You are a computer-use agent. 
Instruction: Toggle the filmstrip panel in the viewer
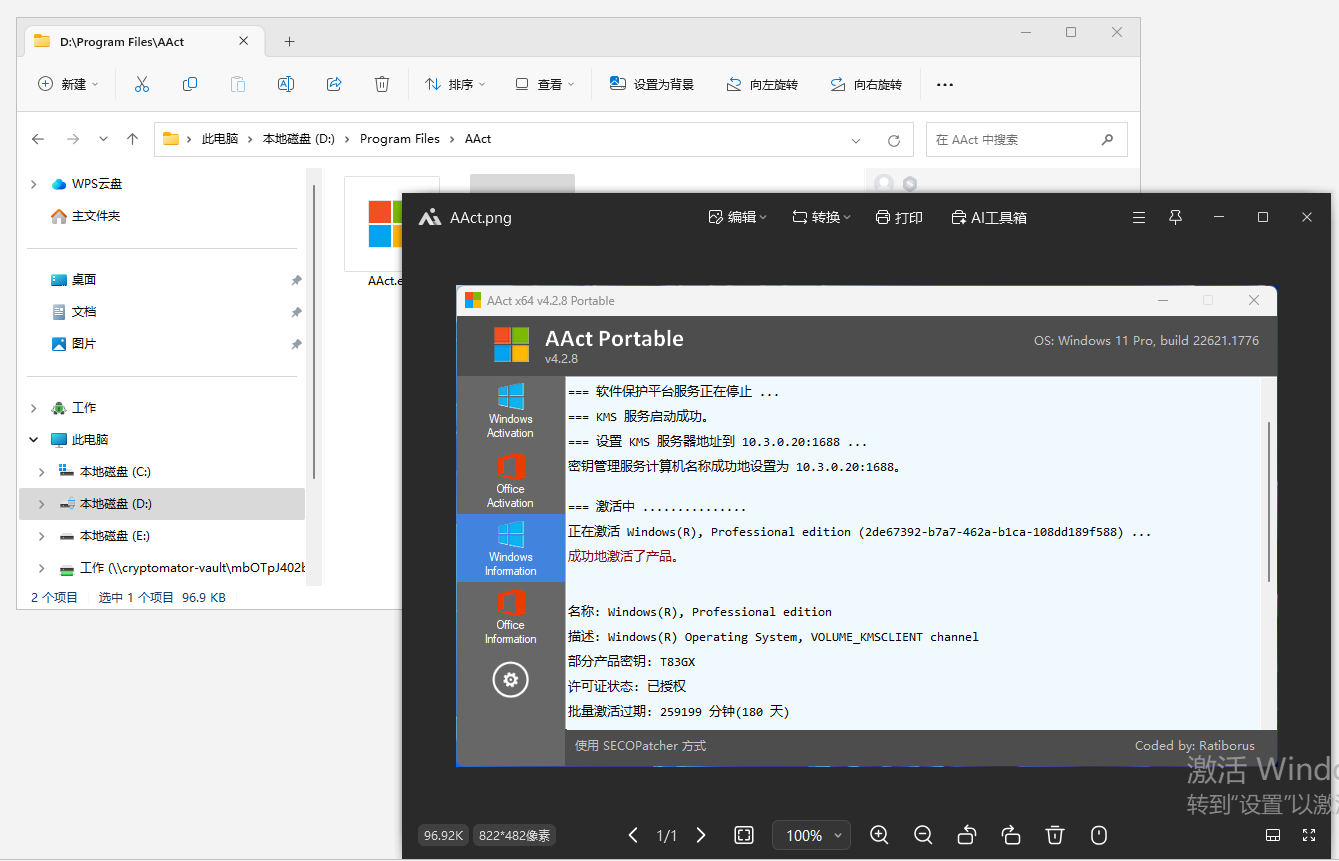(1273, 835)
